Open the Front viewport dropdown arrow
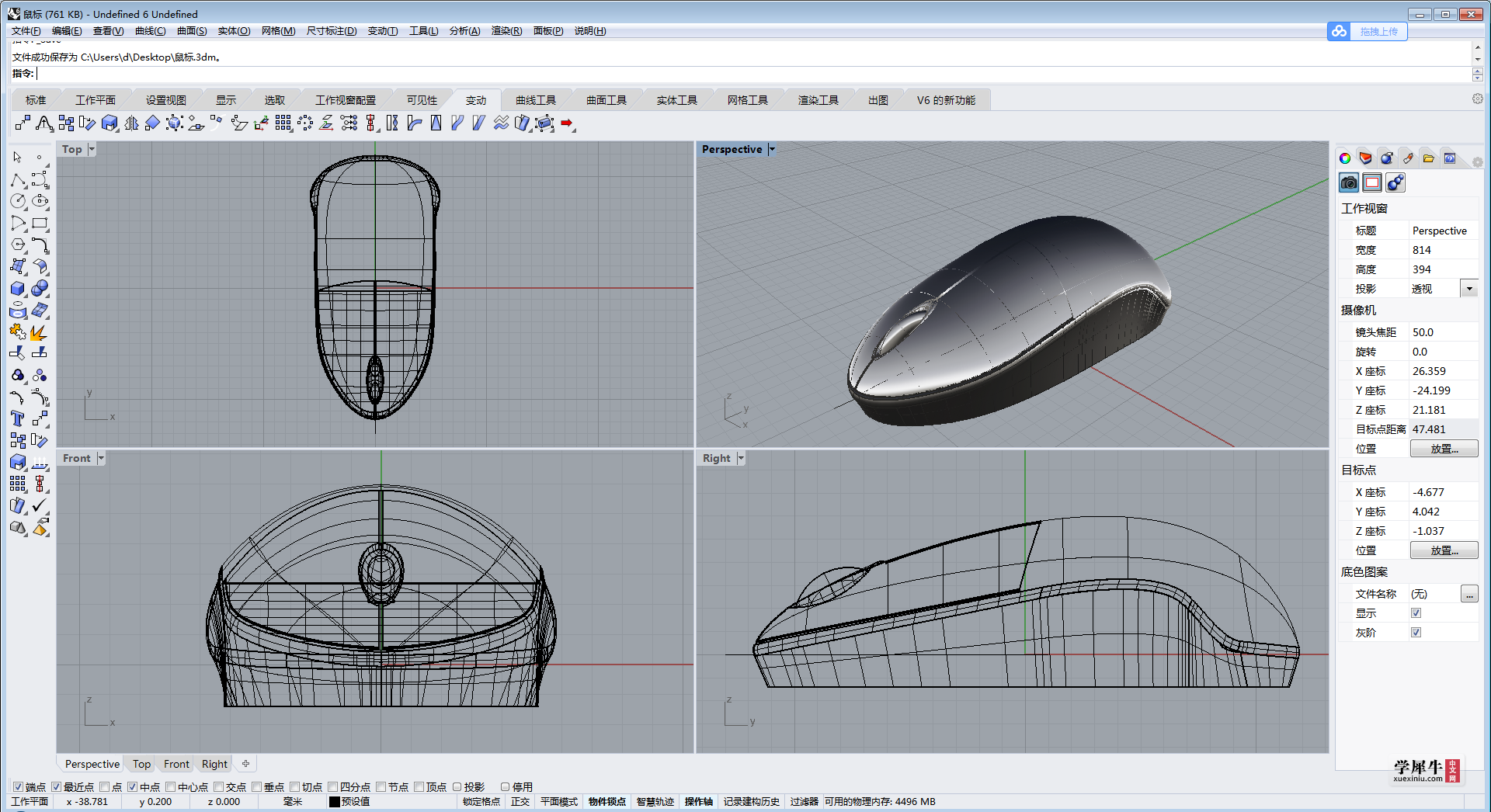The width and height of the screenshot is (1491, 812). [x=101, y=458]
